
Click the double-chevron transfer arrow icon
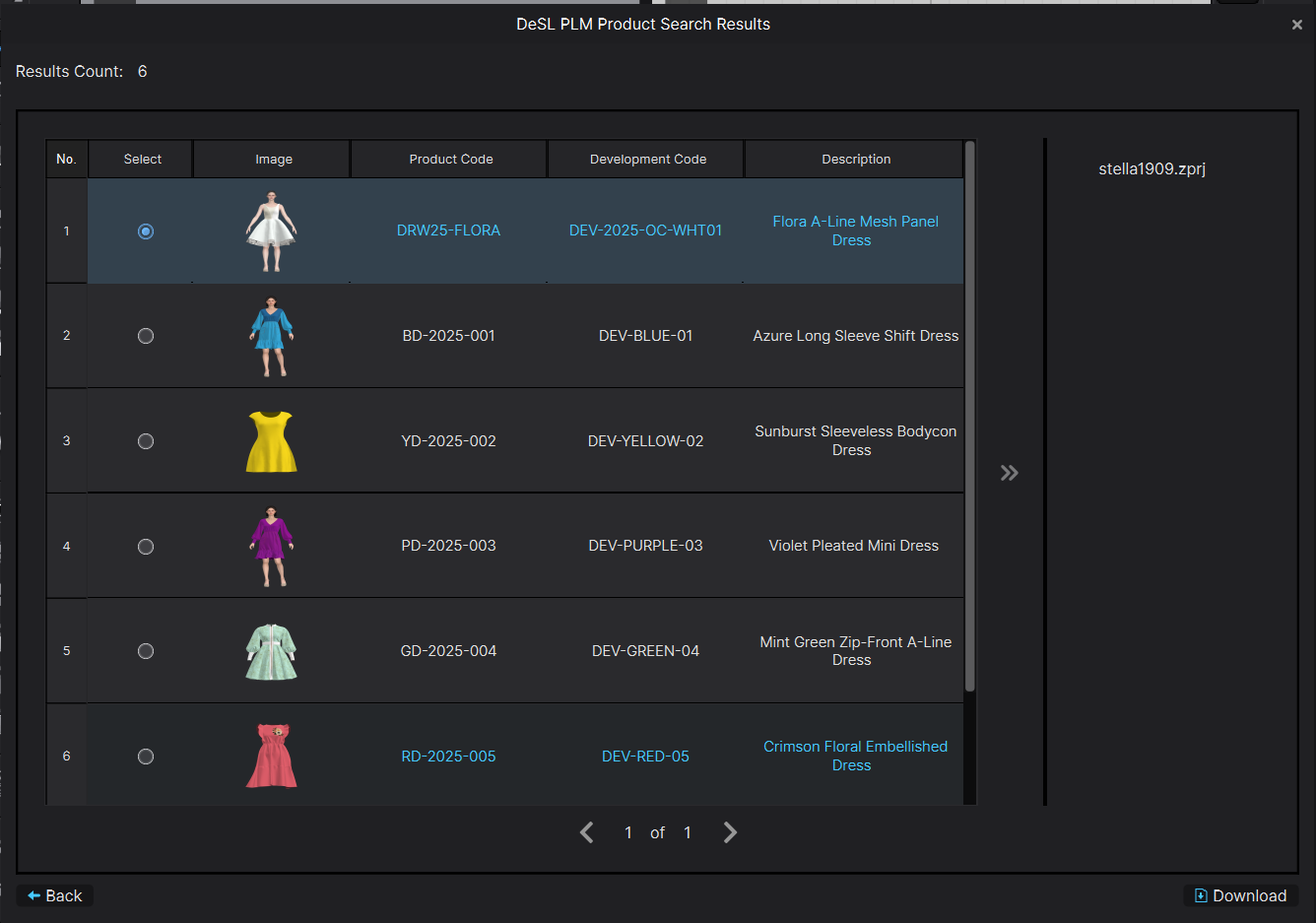(x=1009, y=473)
